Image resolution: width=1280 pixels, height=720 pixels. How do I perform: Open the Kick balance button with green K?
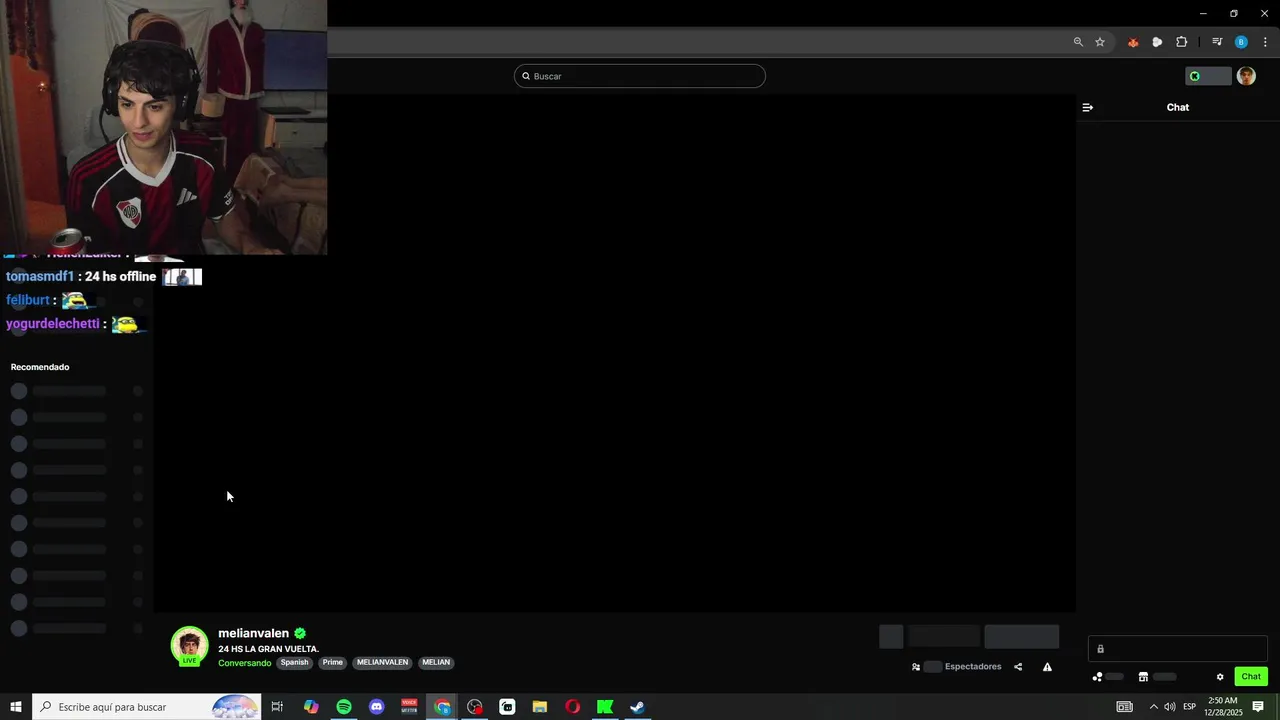point(1208,76)
